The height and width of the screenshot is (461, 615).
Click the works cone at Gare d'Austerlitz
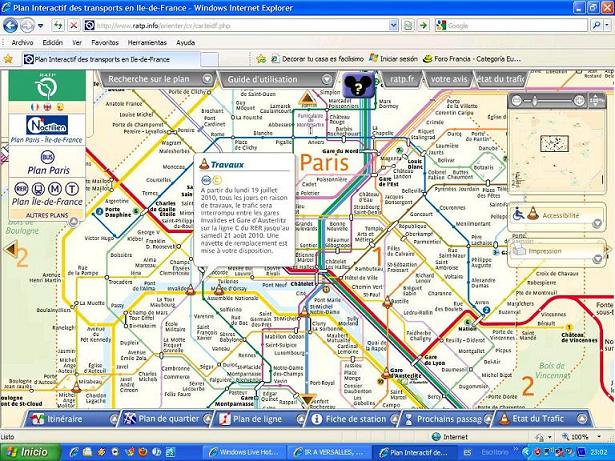pyautogui.click(x=386, y=372)
